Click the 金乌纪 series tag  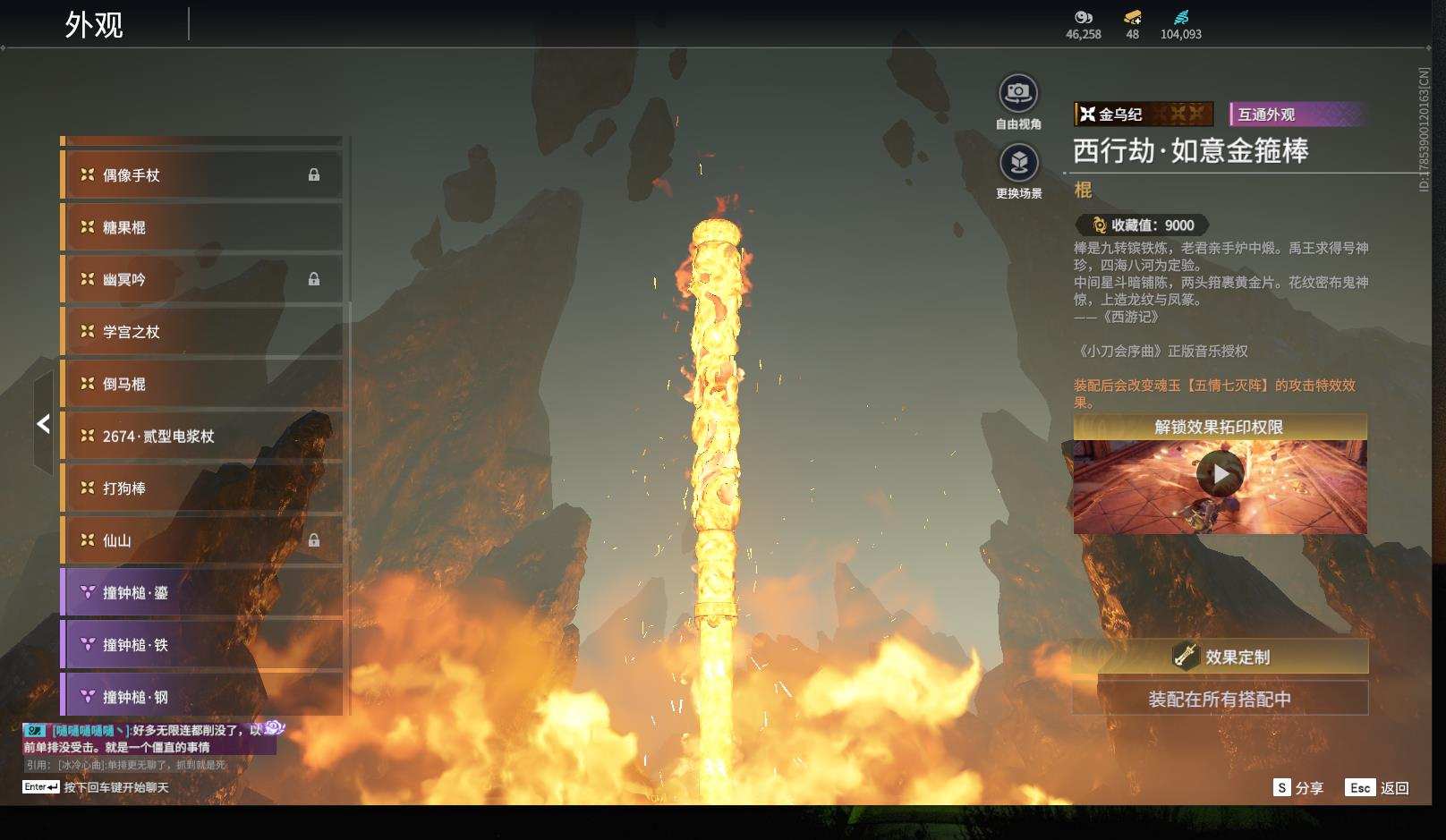[1144, 114]
